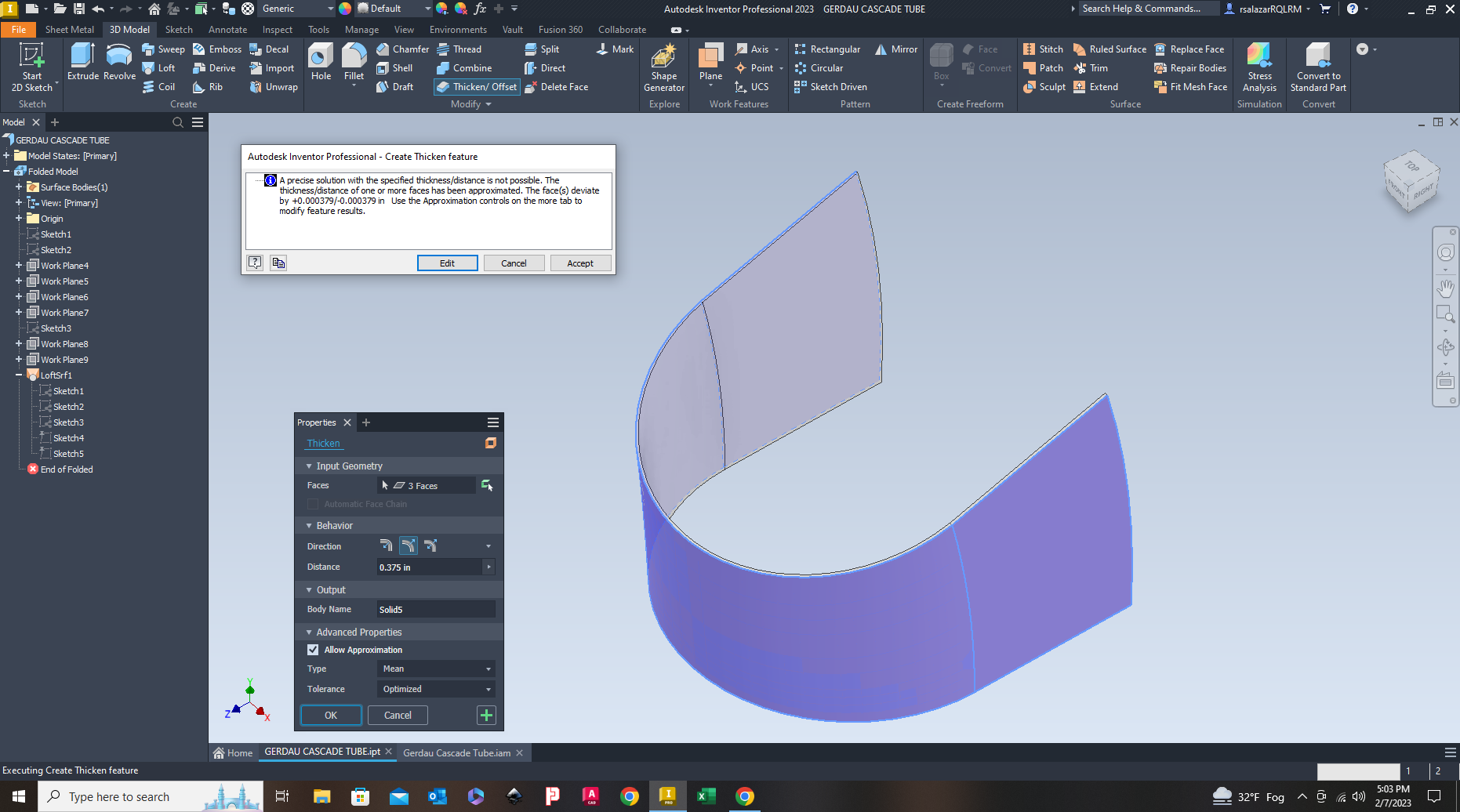Select the Revolve tool
The width and height of the screenshot is (1460, 812).
click(119, 62)
